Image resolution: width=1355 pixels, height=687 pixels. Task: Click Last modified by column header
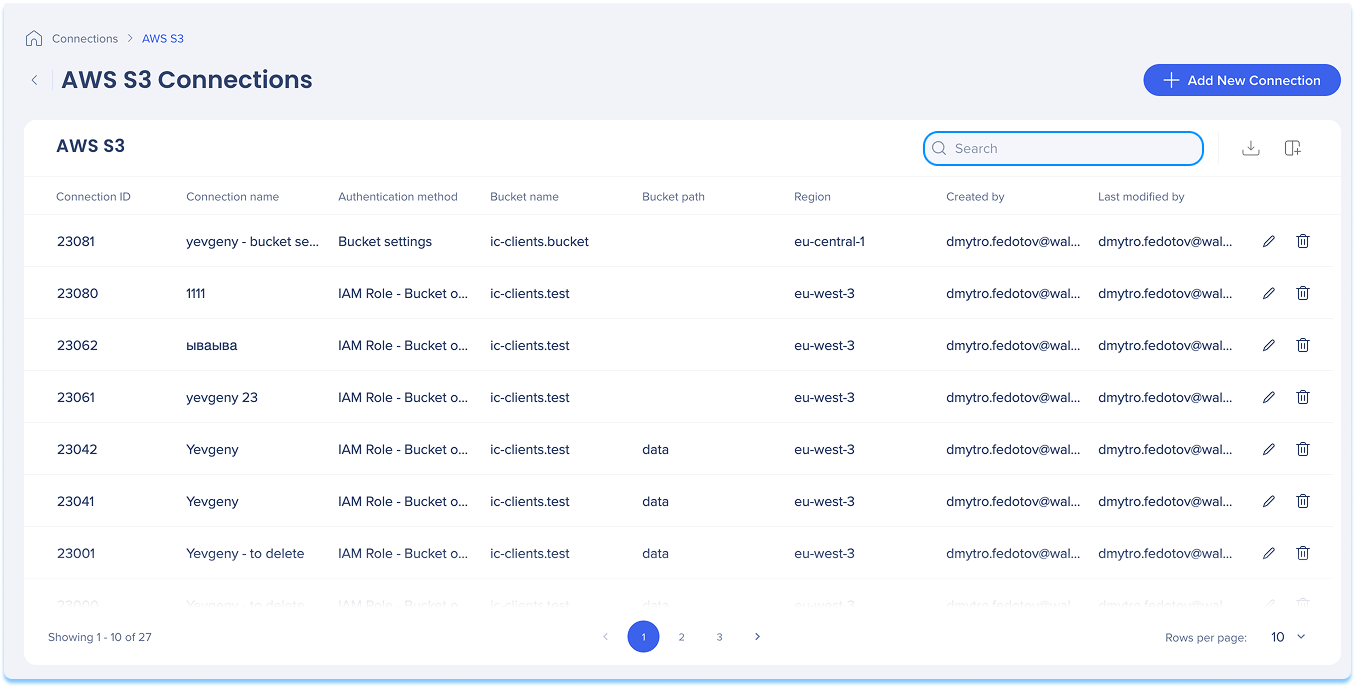[x=1141, y=197]
